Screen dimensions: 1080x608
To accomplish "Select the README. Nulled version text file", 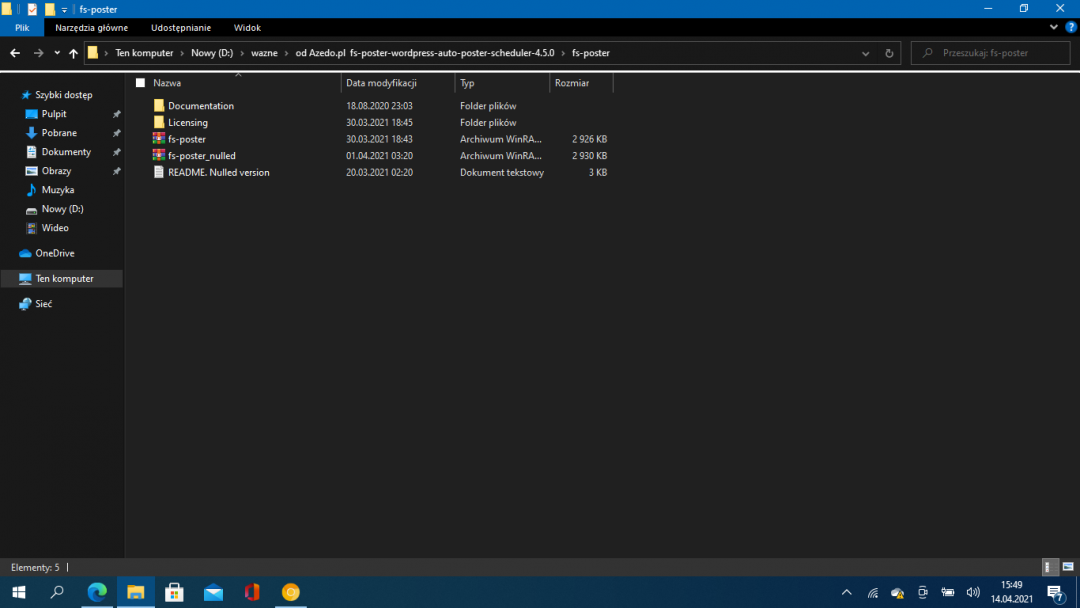I will point(218,173).
